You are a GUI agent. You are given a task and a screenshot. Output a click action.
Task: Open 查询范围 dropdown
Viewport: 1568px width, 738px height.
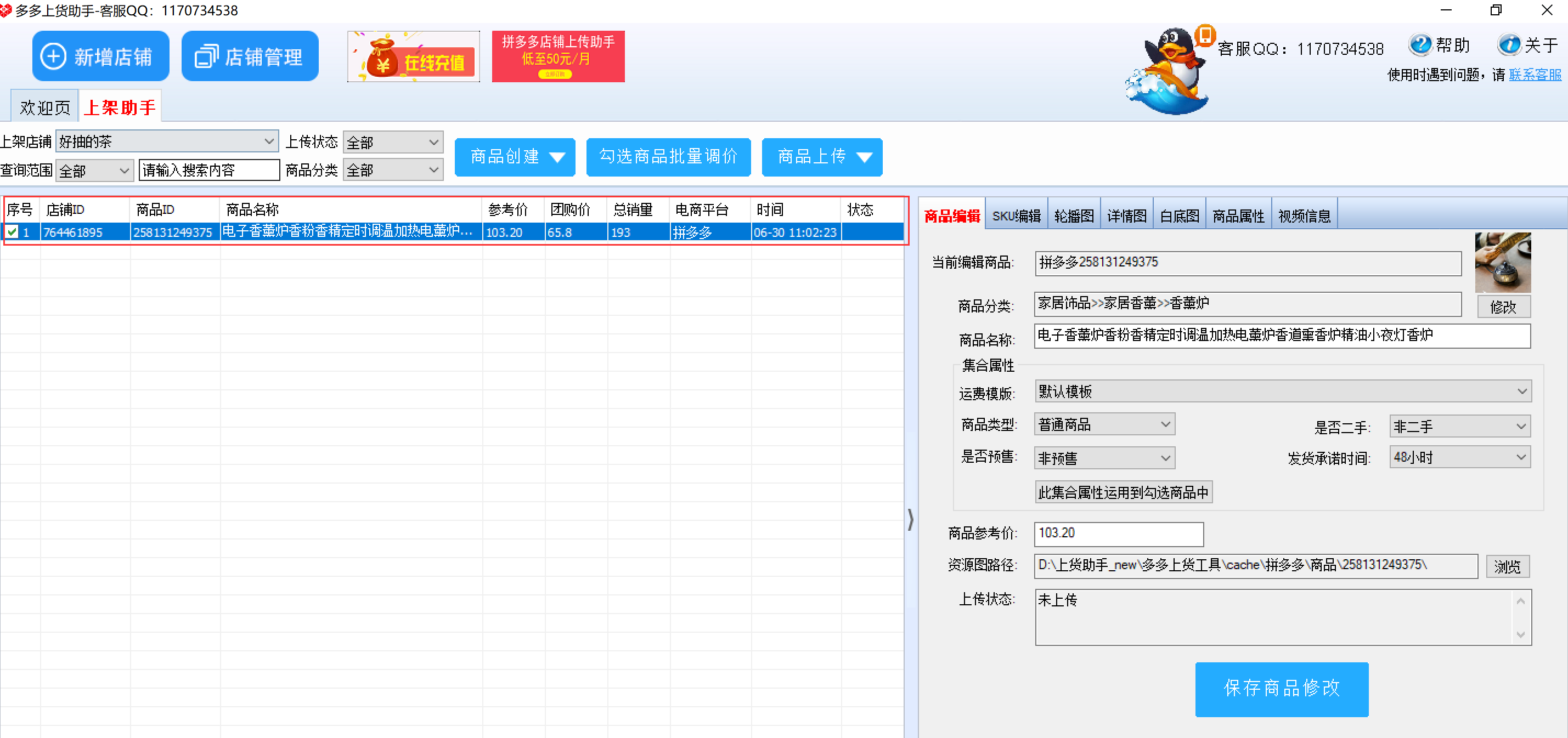[x=94, y=171]
